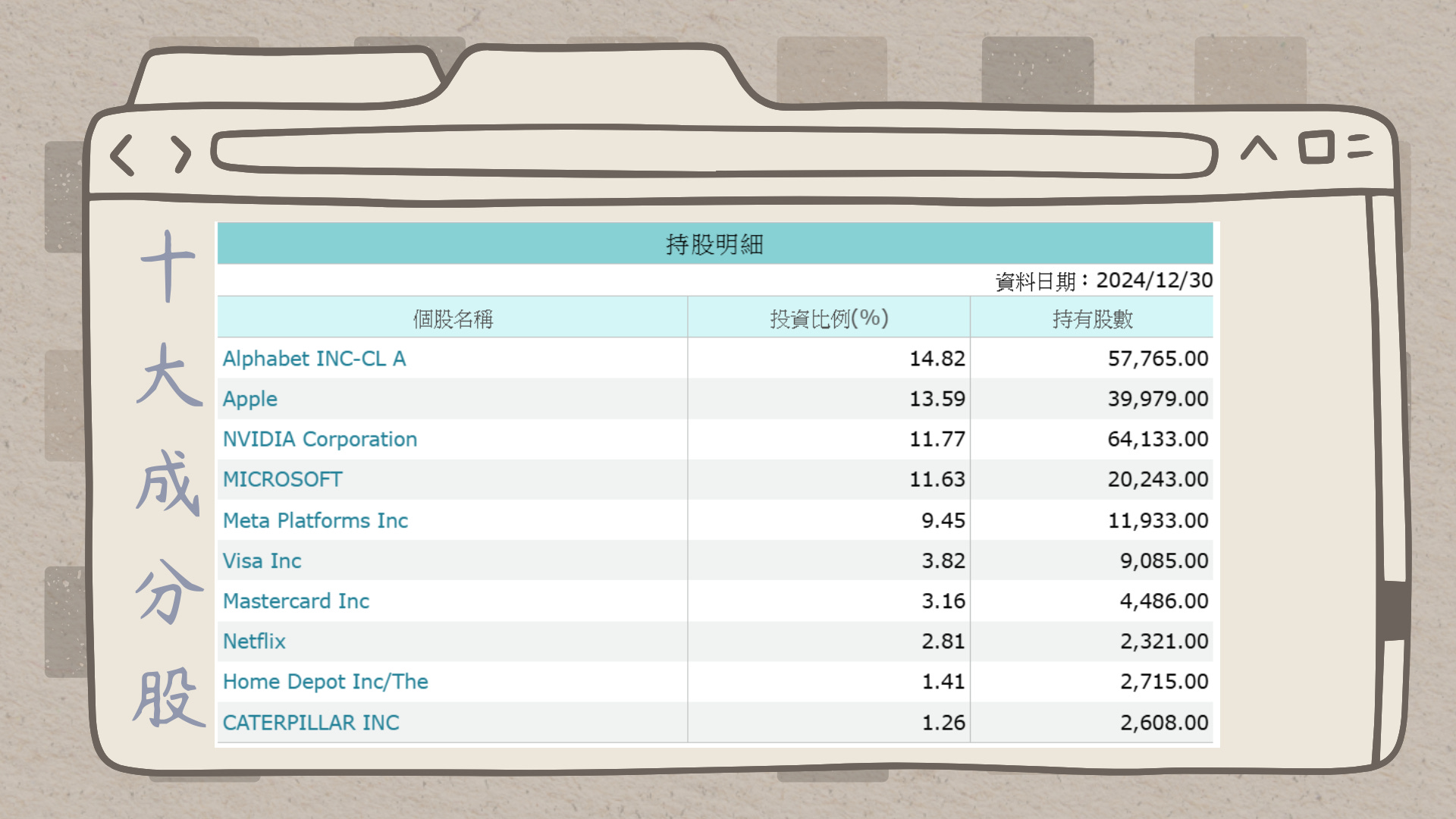Click the upward caret icon
The width and height of the screenshot is (1456, 819).
pos(1259,148)
